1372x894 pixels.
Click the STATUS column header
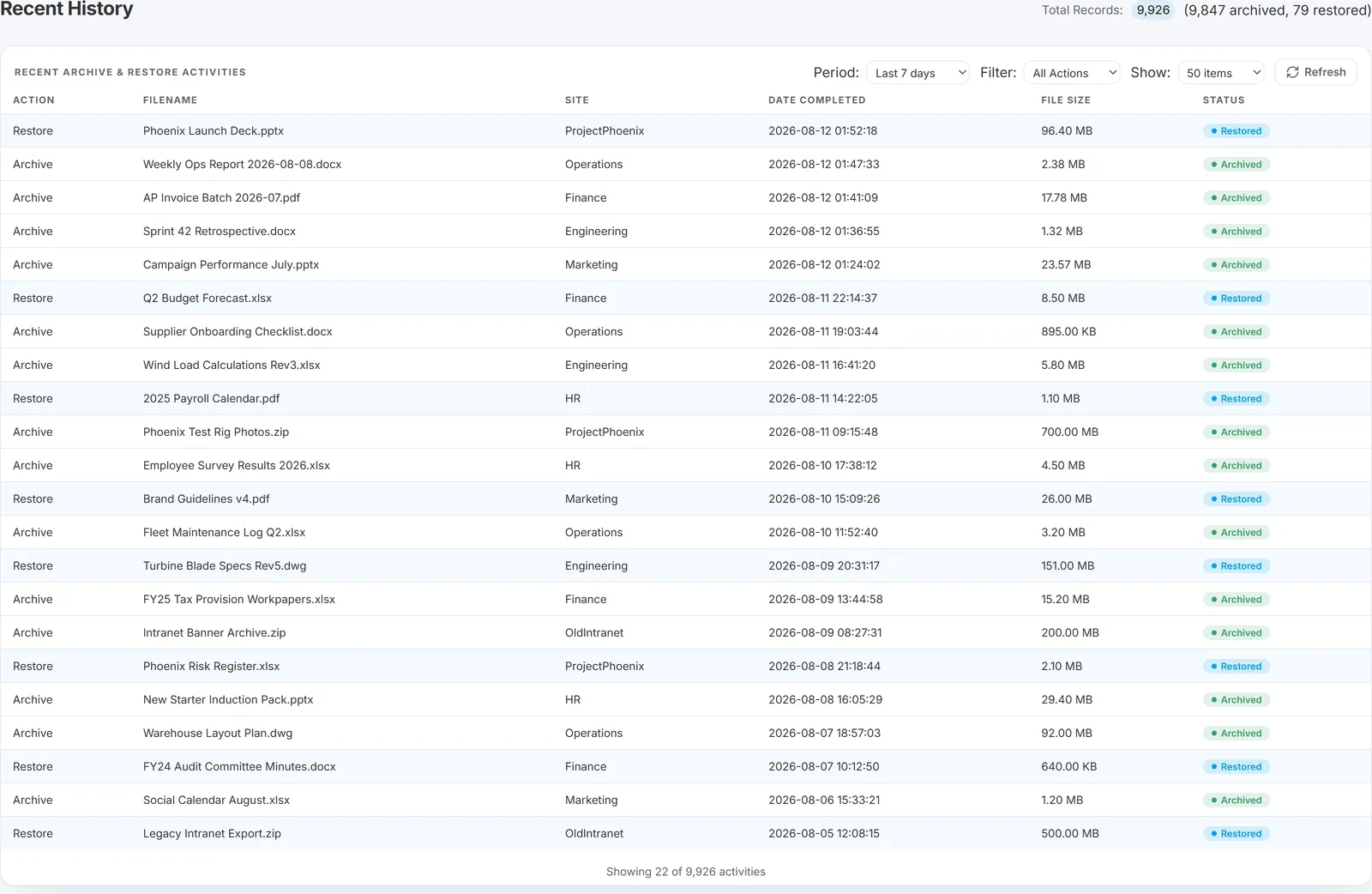[1224, 100]
